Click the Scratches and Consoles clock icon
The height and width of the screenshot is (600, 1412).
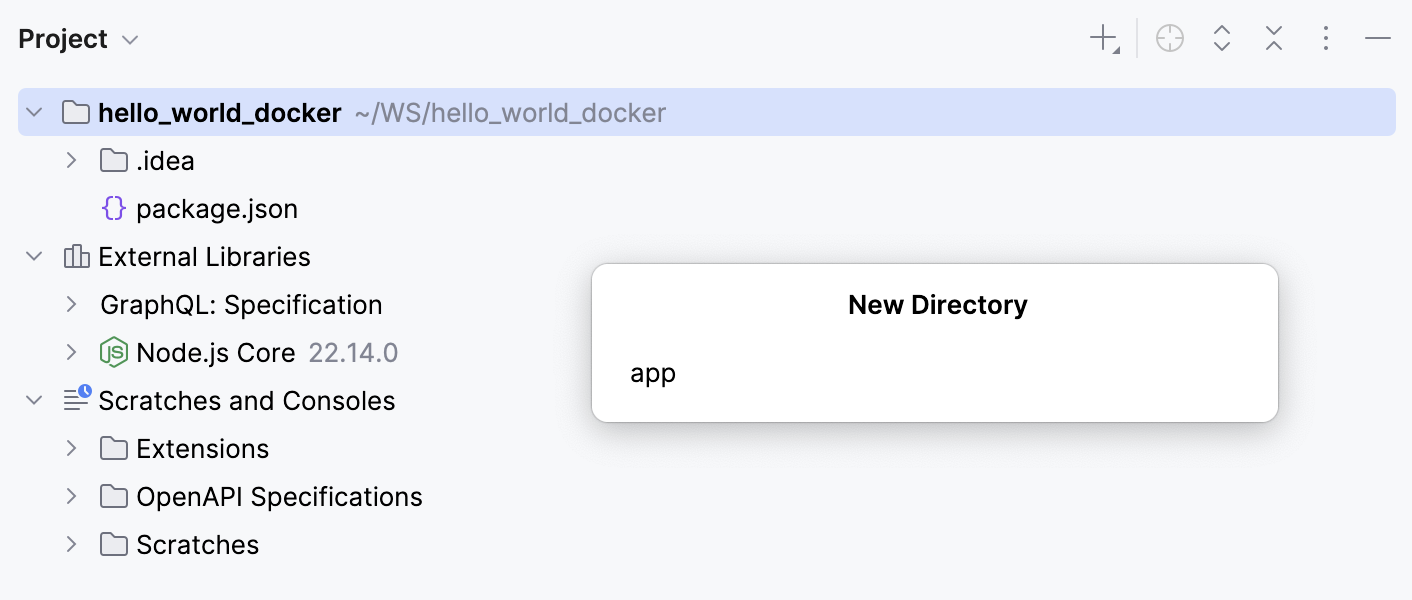click(x=78, y=400)
